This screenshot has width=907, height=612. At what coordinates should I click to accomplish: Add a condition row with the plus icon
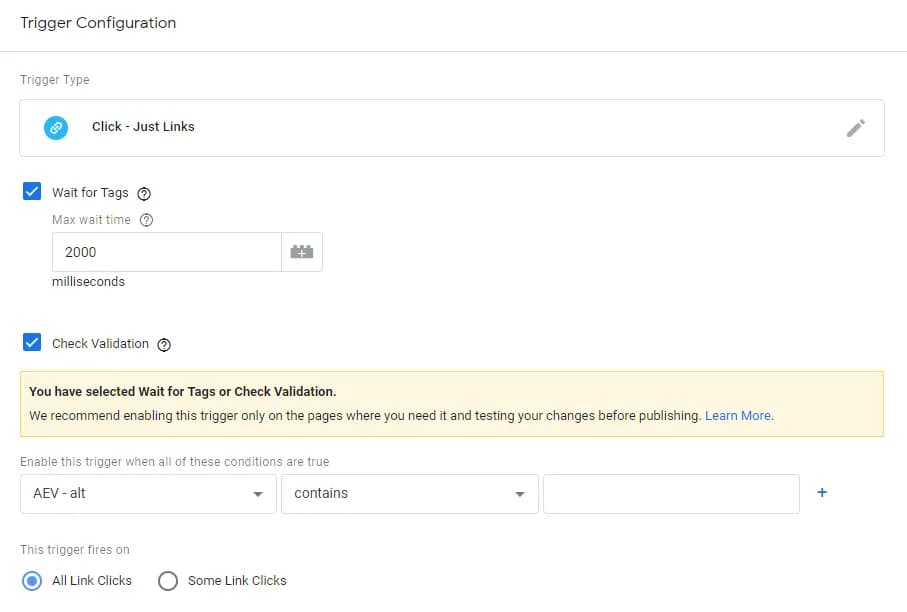tap(822, 493)
